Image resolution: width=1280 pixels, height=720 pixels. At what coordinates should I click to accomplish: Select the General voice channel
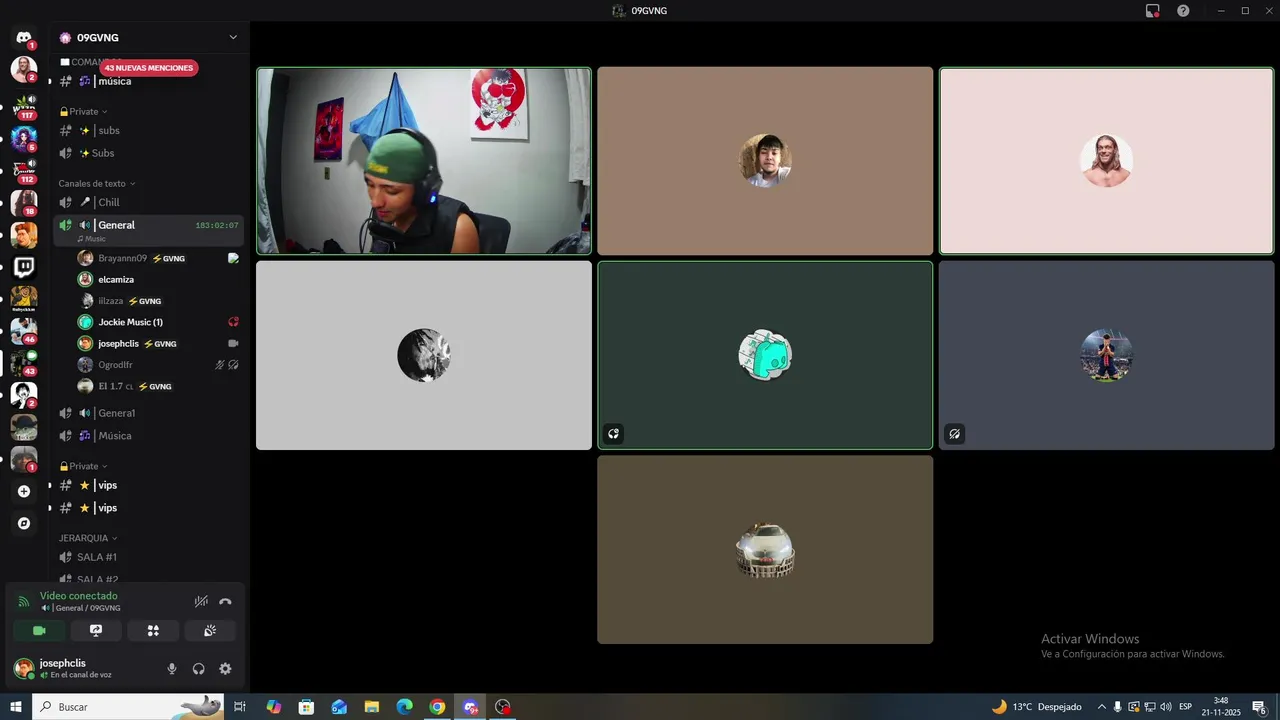(x=148, y=229)
